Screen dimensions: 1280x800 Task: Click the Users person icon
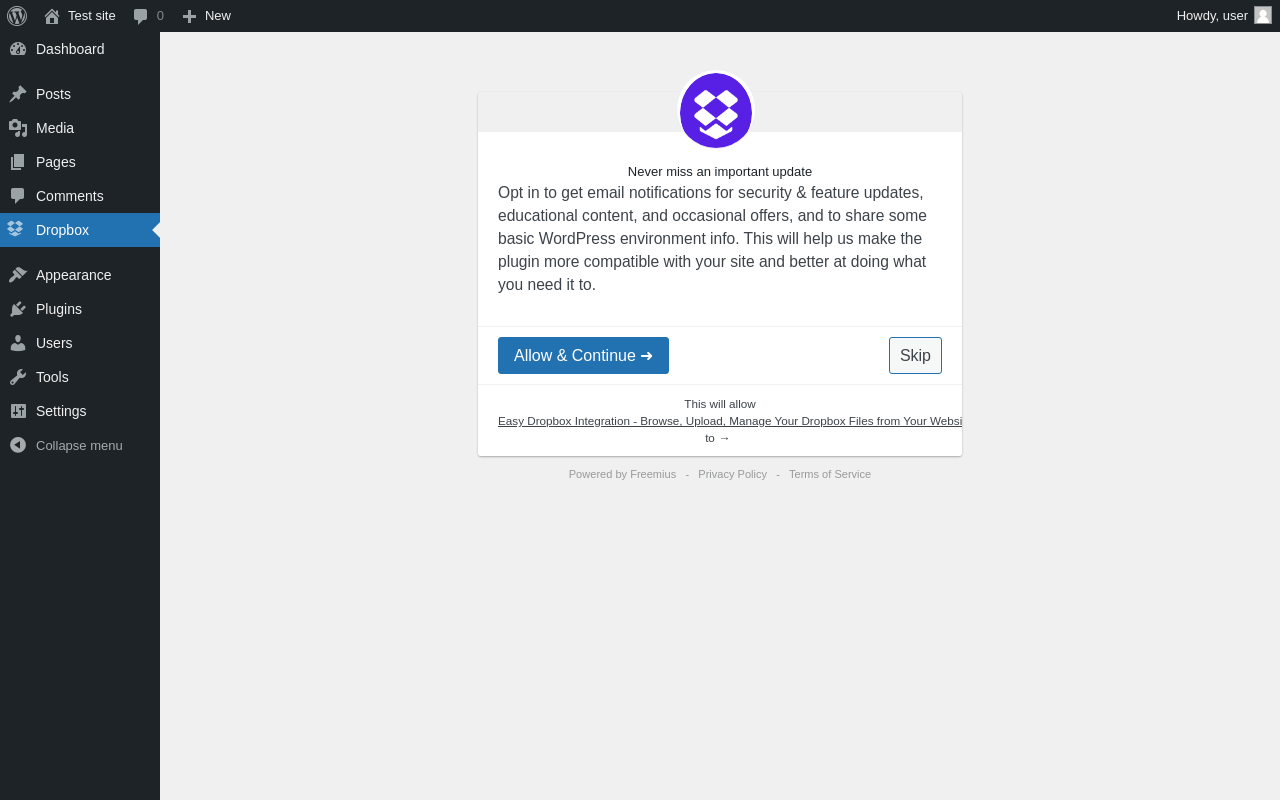[x=18, y=343]
